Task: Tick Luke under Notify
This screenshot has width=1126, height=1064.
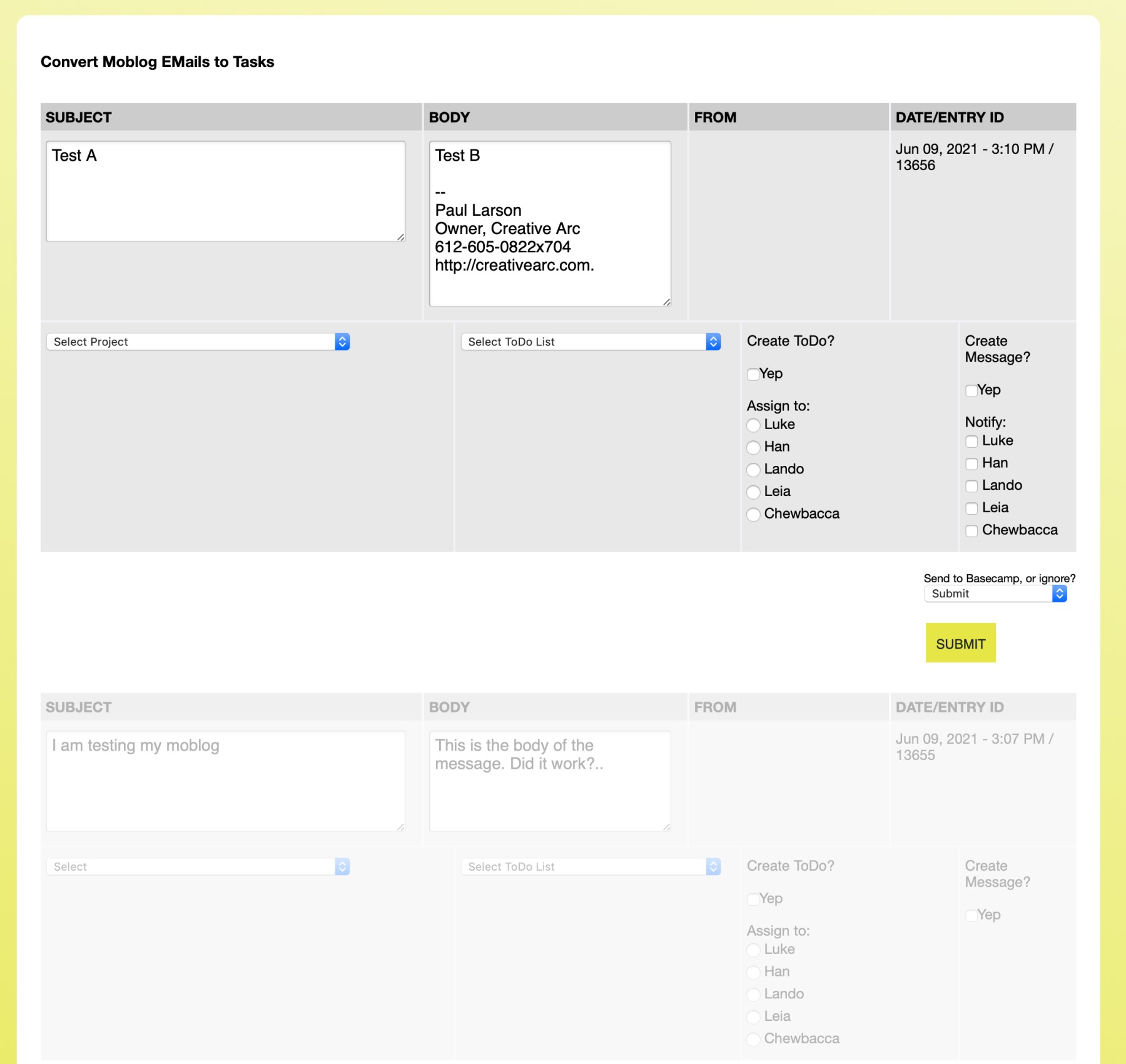Action: tap(971, 442)
